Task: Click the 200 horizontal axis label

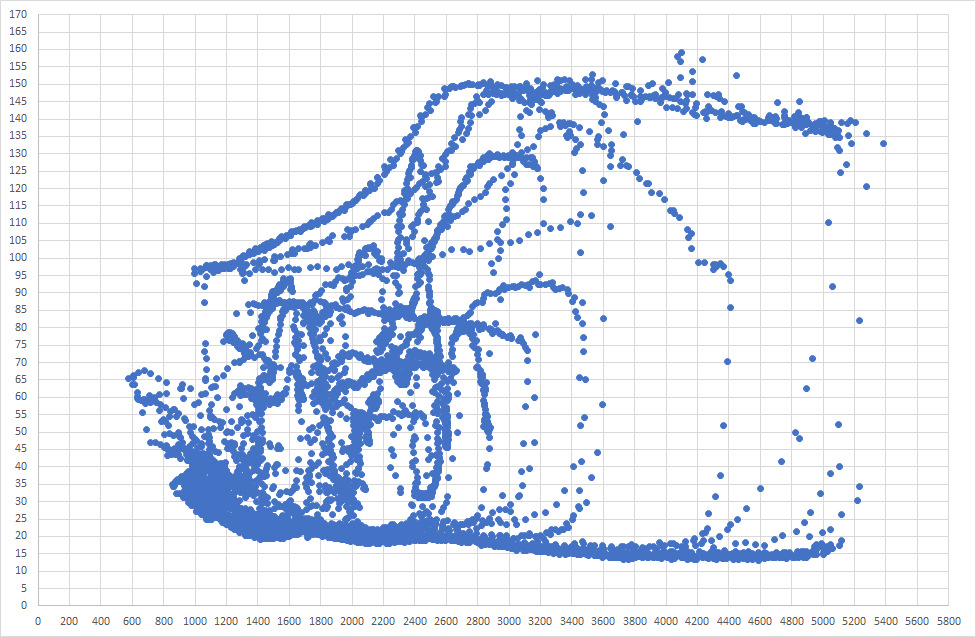Action: point(69,621)
